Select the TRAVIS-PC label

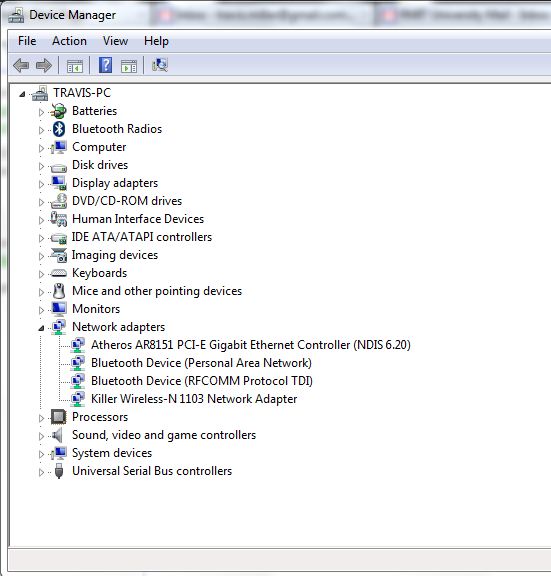(x=82, y=93)
